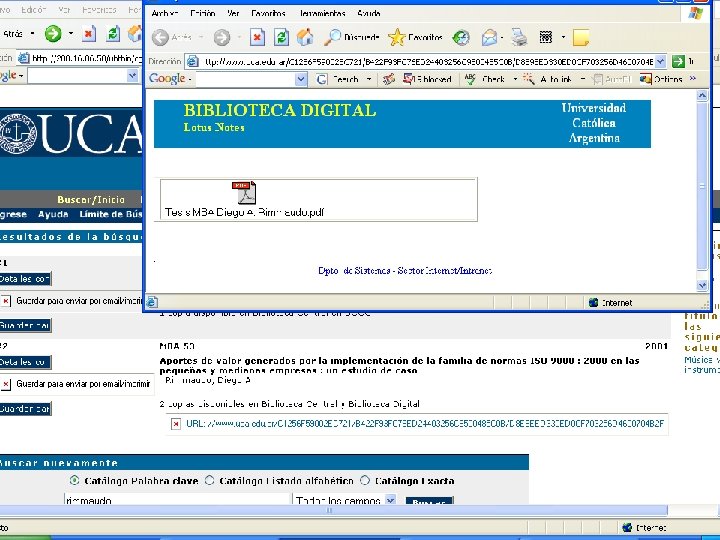The height and width of the screenshot is (540, 720).
Task: Open Google search box dropdown in front window
Action: (x=301, y=79)
